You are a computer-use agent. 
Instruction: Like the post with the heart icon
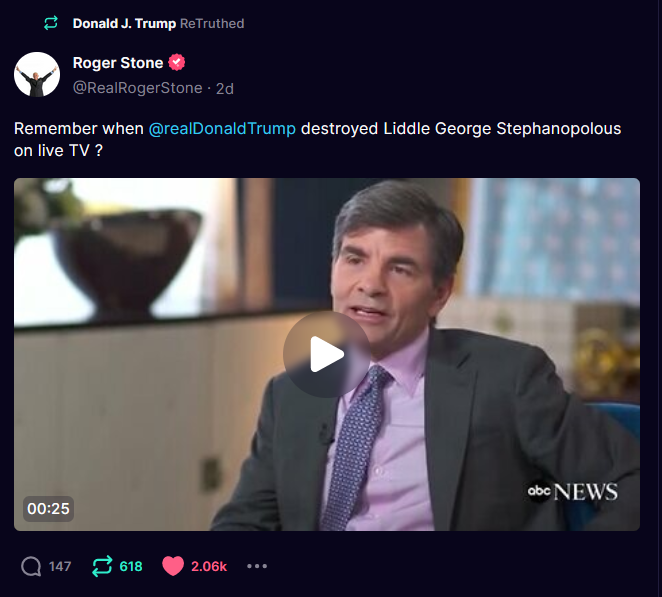coord(173,566)
